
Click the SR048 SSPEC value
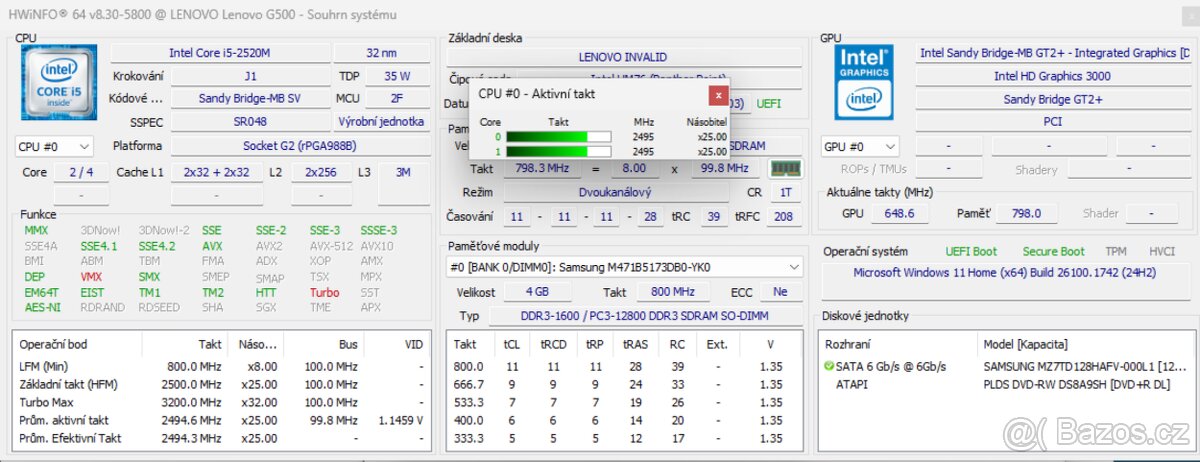(249, 121)
